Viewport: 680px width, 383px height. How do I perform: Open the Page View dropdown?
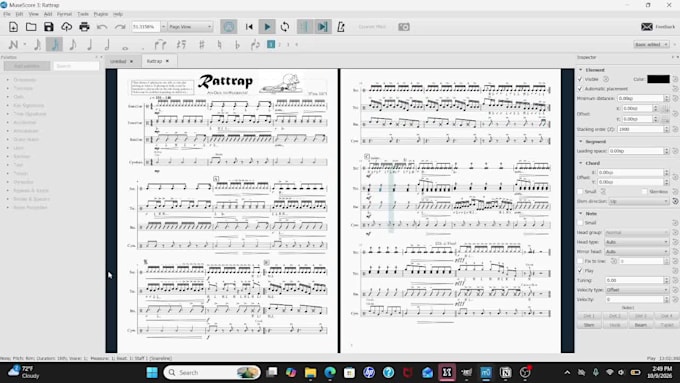coord(190,27)
